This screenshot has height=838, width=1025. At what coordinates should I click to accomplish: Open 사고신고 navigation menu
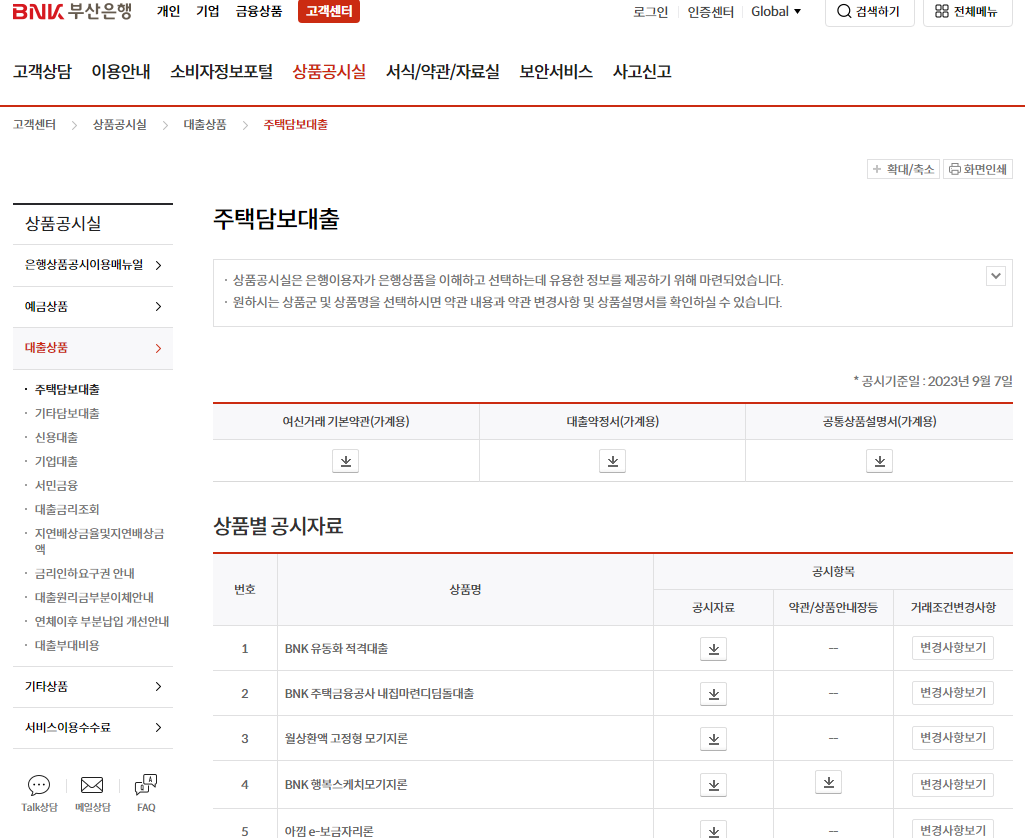642,71
